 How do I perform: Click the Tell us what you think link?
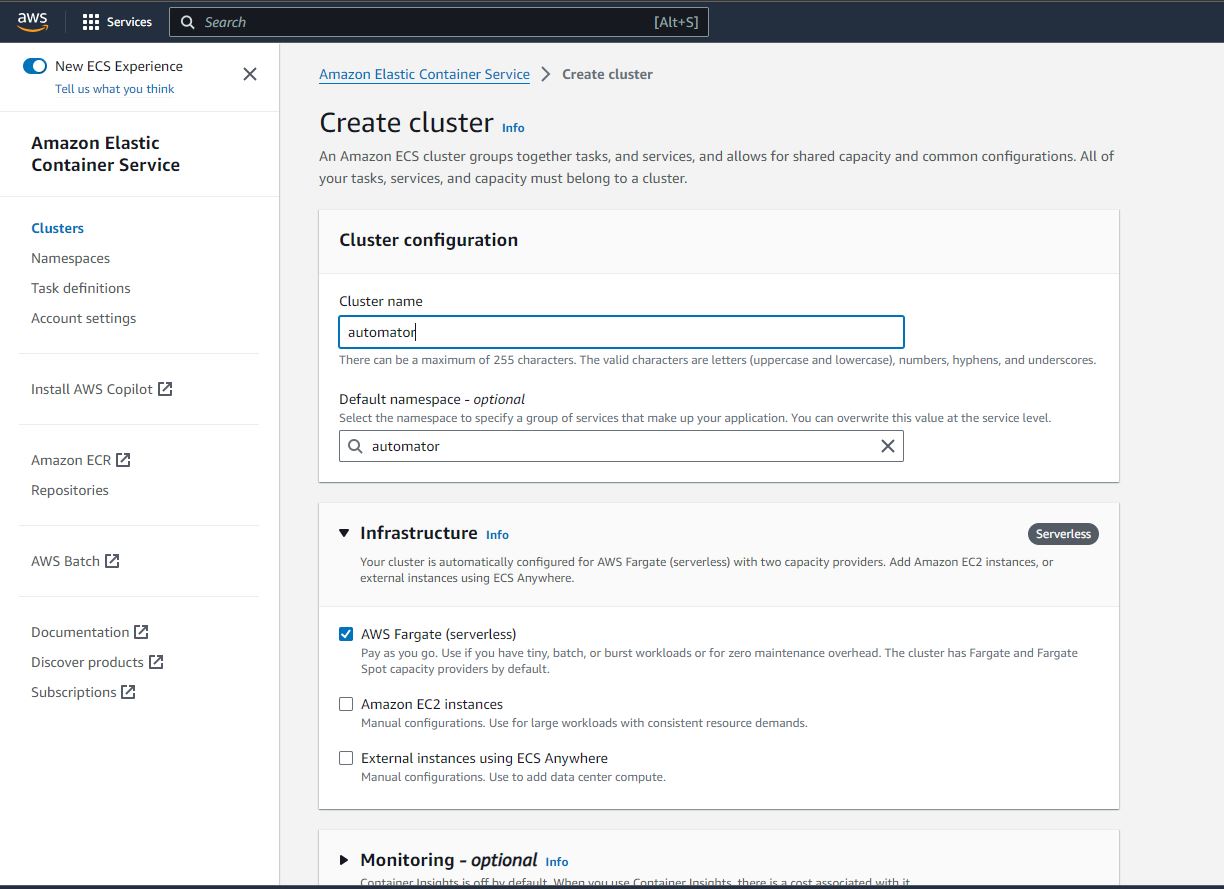tap(115, 89)
